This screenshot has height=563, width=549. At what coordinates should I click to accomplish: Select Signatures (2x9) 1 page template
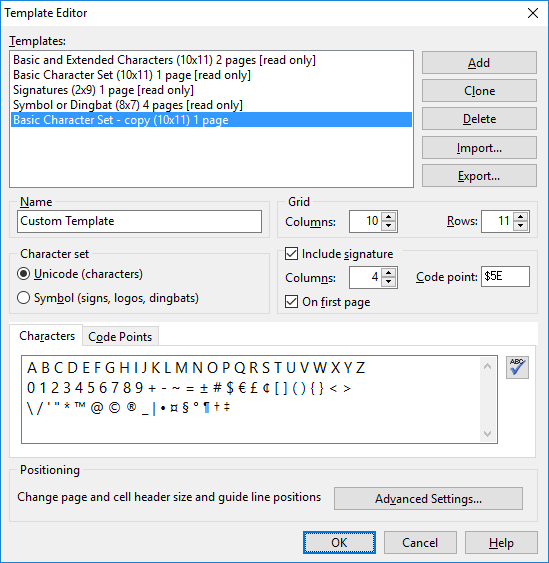[x=103, y=90]
